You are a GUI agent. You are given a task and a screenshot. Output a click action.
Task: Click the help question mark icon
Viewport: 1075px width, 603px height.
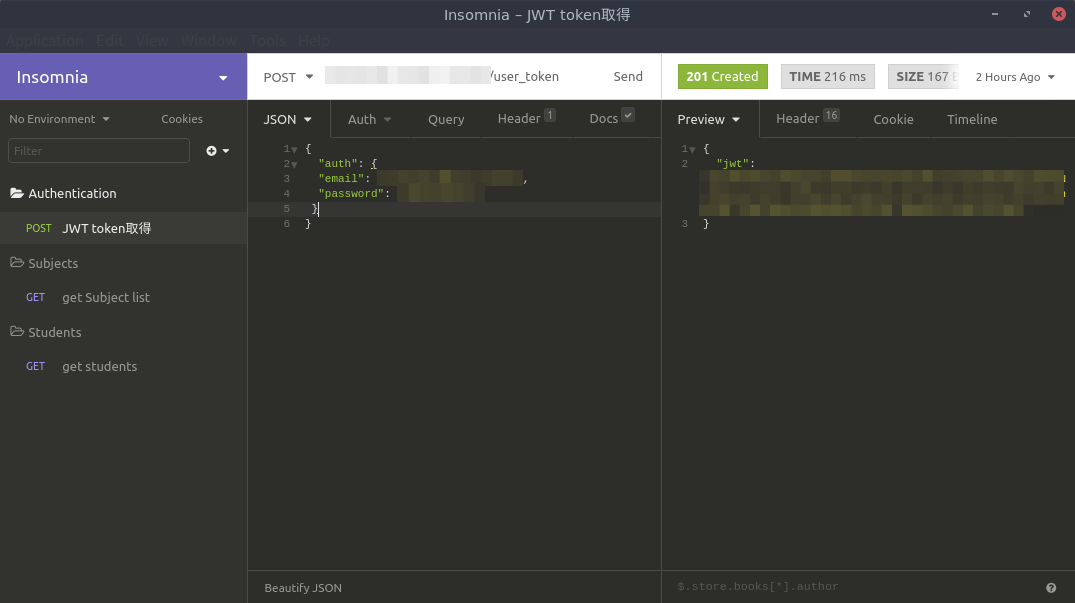click(x=1049, y=587)
